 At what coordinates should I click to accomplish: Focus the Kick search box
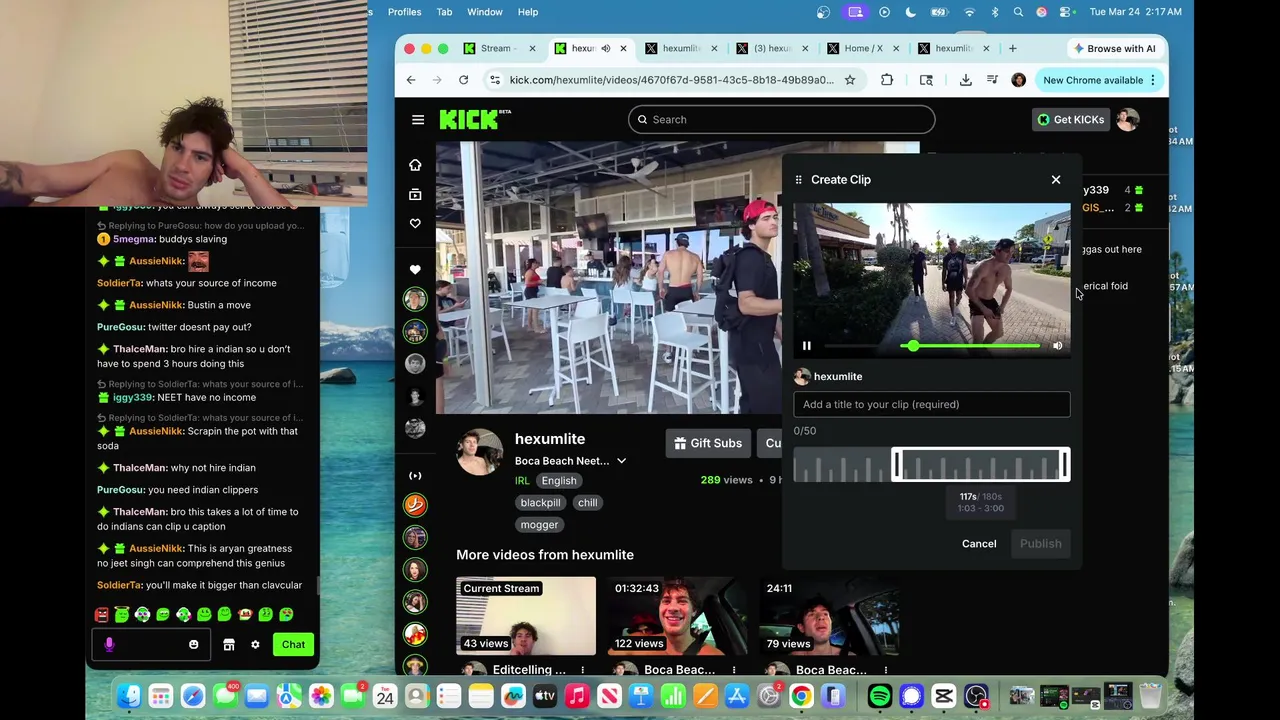coord(782,120)
